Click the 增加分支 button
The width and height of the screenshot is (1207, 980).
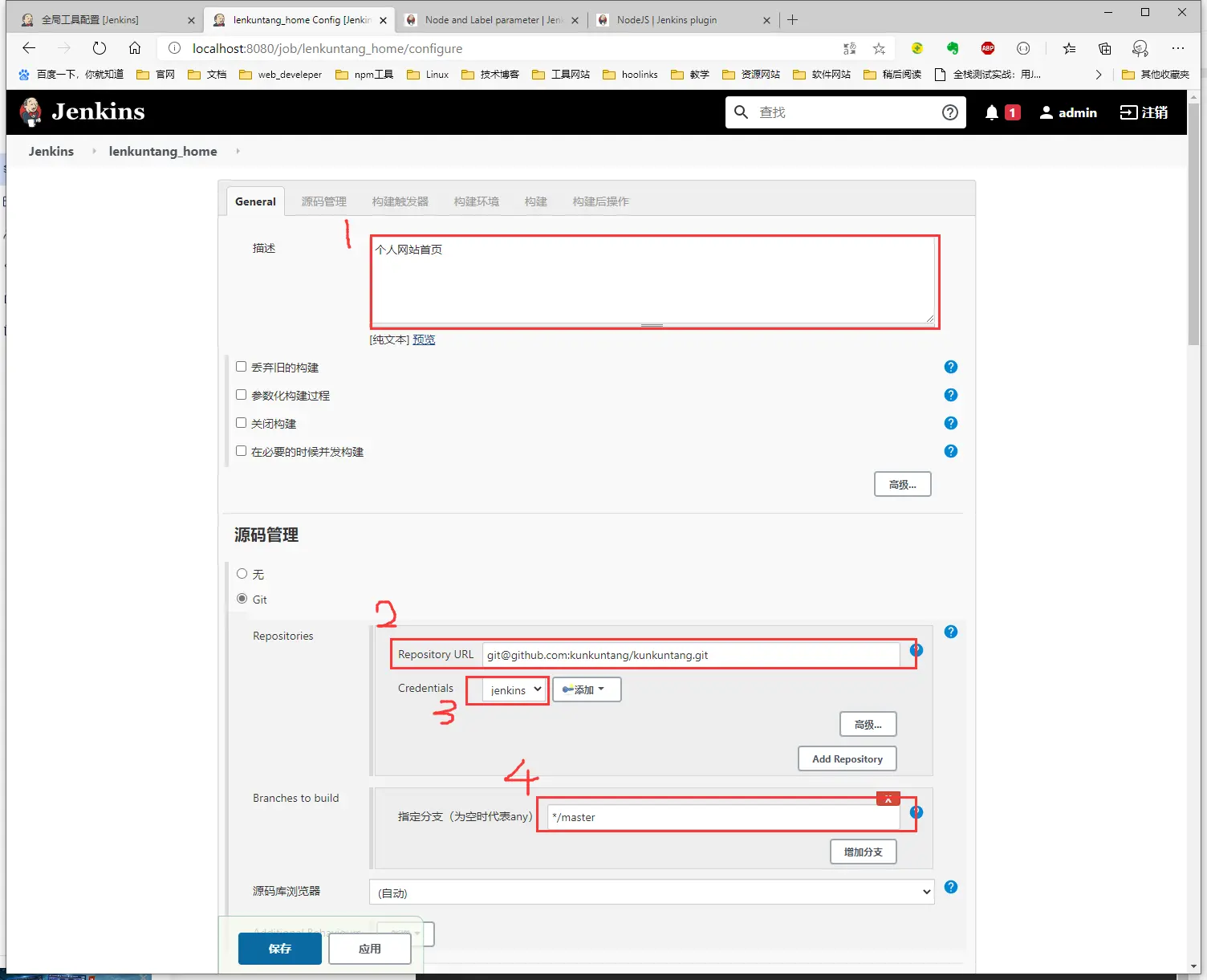click(864, 852)
